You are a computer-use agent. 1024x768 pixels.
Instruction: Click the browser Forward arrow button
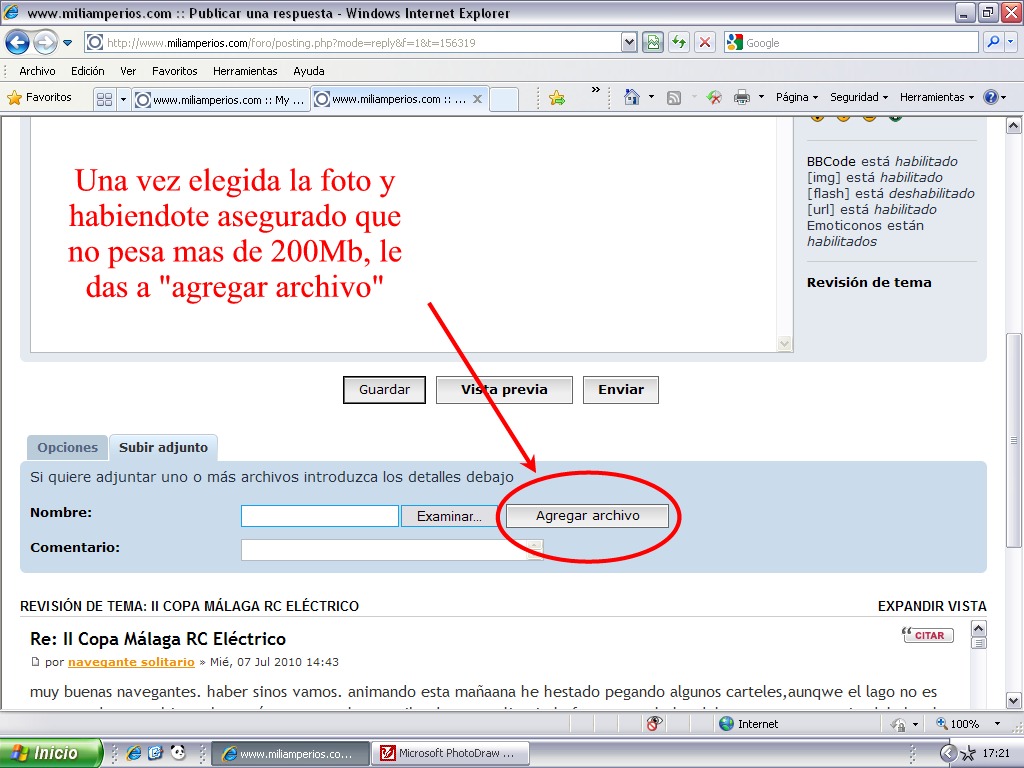(45, 43)
